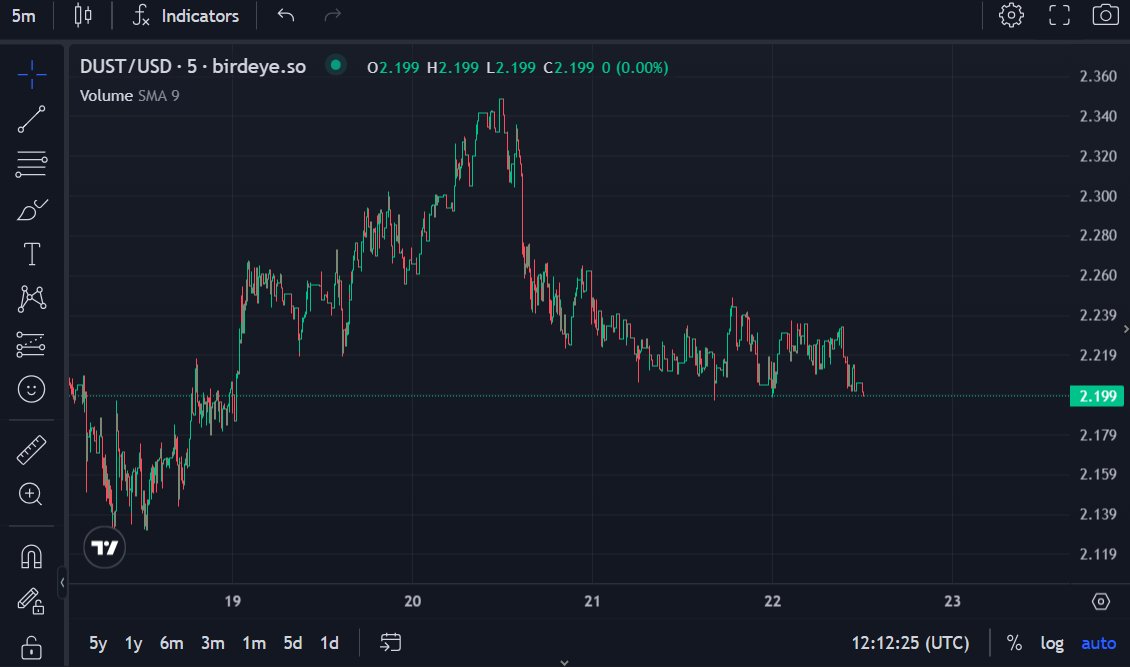1130x667 pixels.
Task: Select the trend line drawing tool
Action: 31,119
